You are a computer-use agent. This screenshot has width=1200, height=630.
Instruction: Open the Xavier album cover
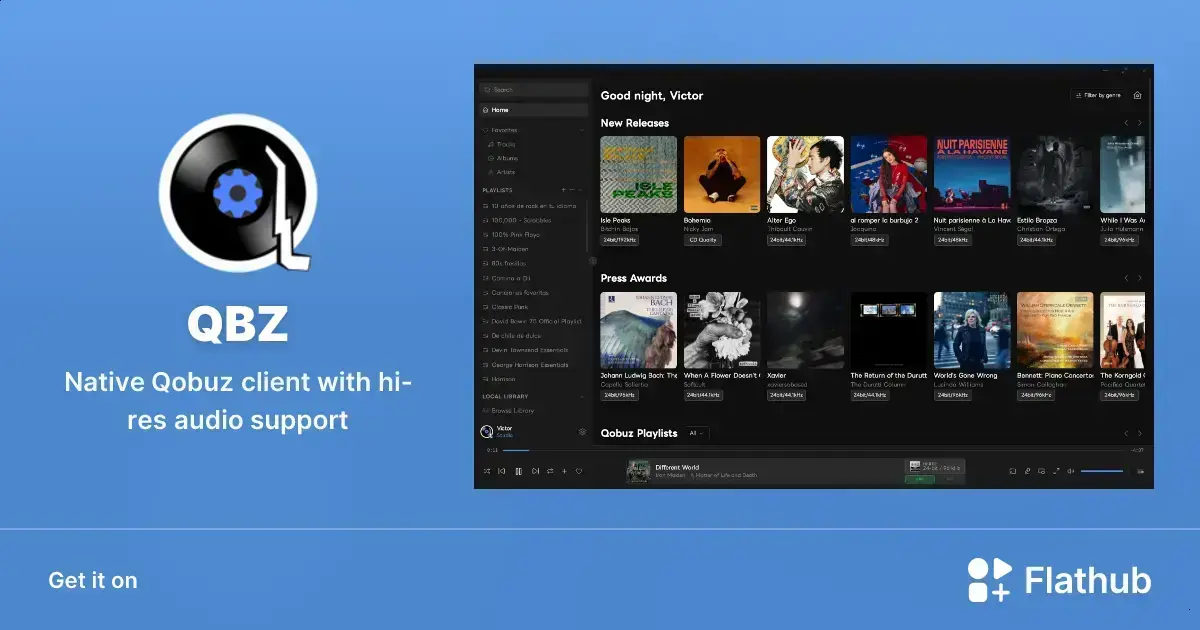pos(805,330)
